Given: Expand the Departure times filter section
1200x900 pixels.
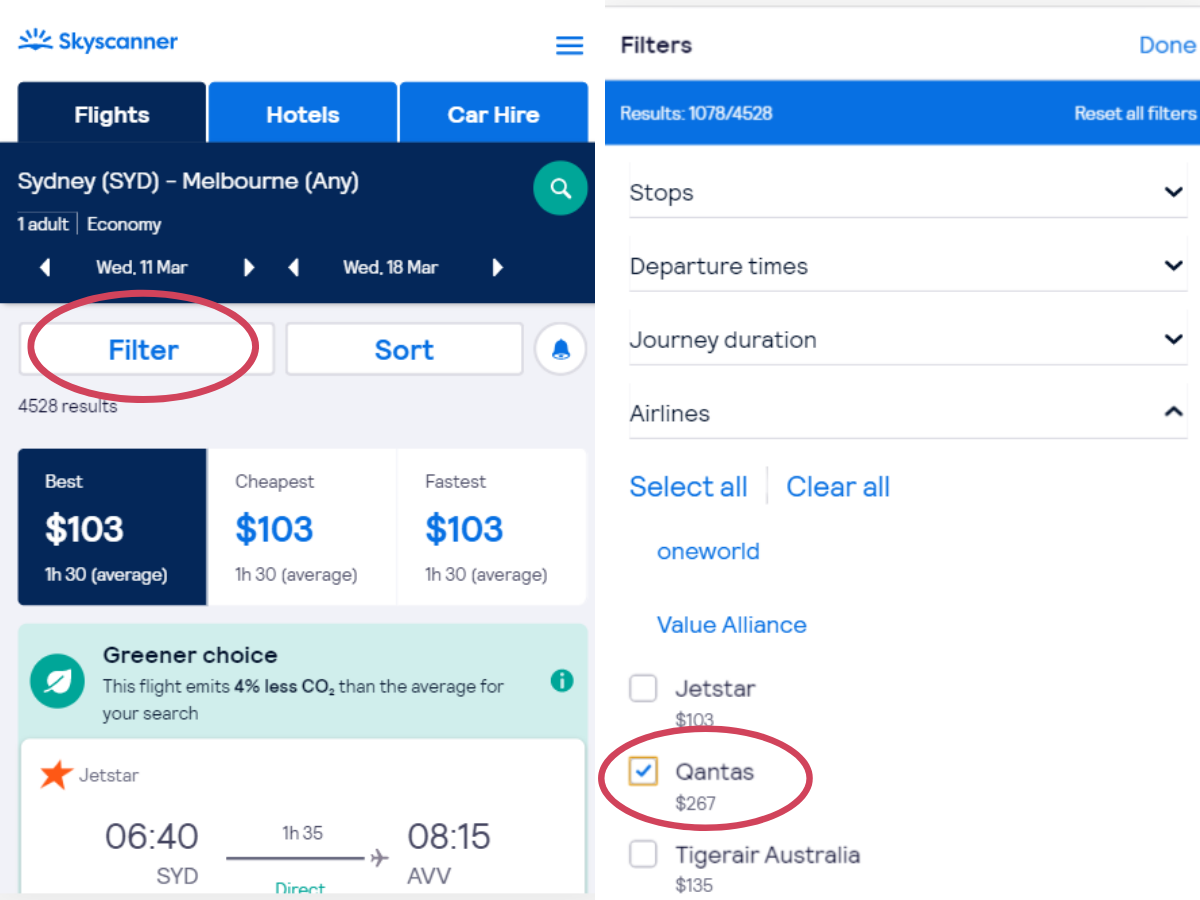Looking at the screenshot, I should point(908,266).
